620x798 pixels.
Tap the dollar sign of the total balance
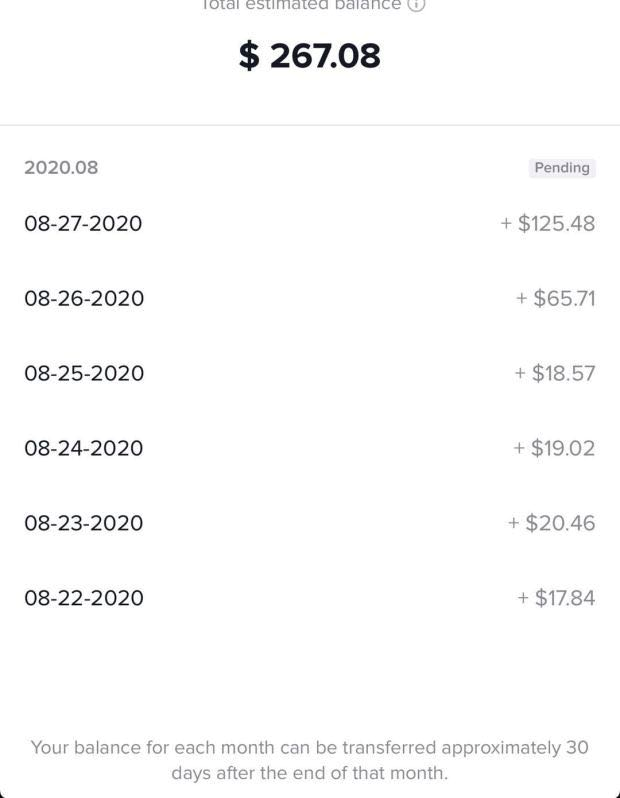(249, 55)
